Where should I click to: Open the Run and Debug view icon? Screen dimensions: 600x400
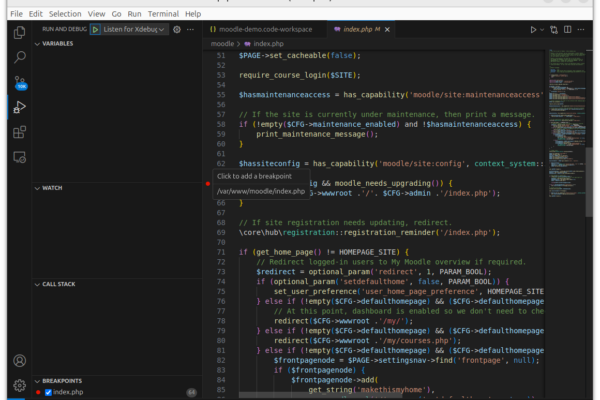[x=20, y=107]
